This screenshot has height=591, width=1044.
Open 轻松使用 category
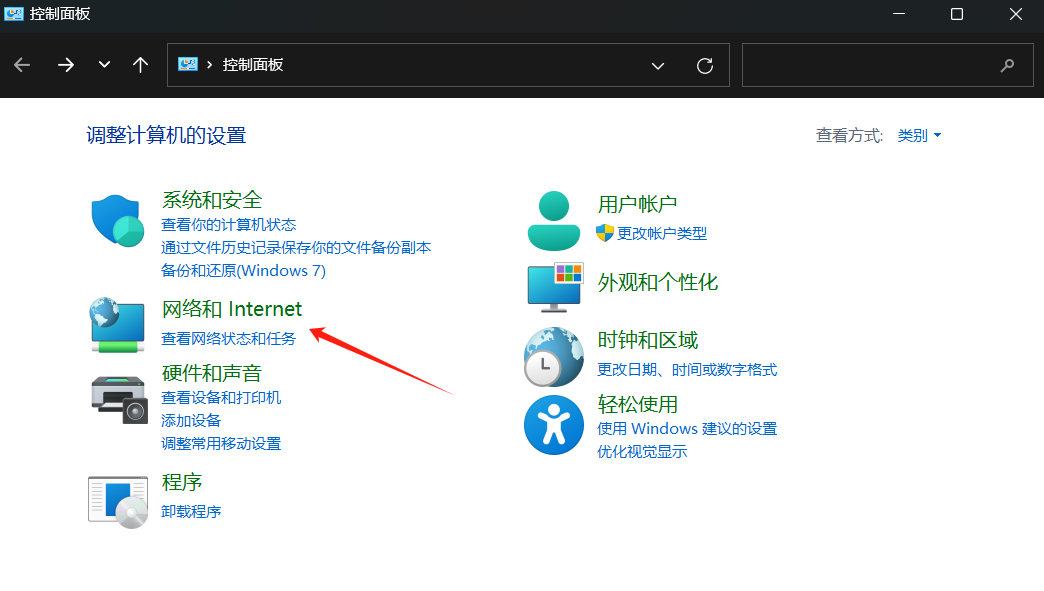point(637,404)
